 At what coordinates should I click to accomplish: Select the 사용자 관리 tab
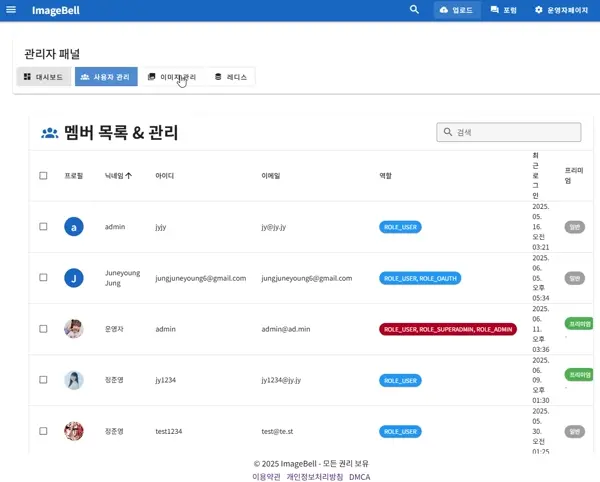pyautogui.click(x=106, y=77)
